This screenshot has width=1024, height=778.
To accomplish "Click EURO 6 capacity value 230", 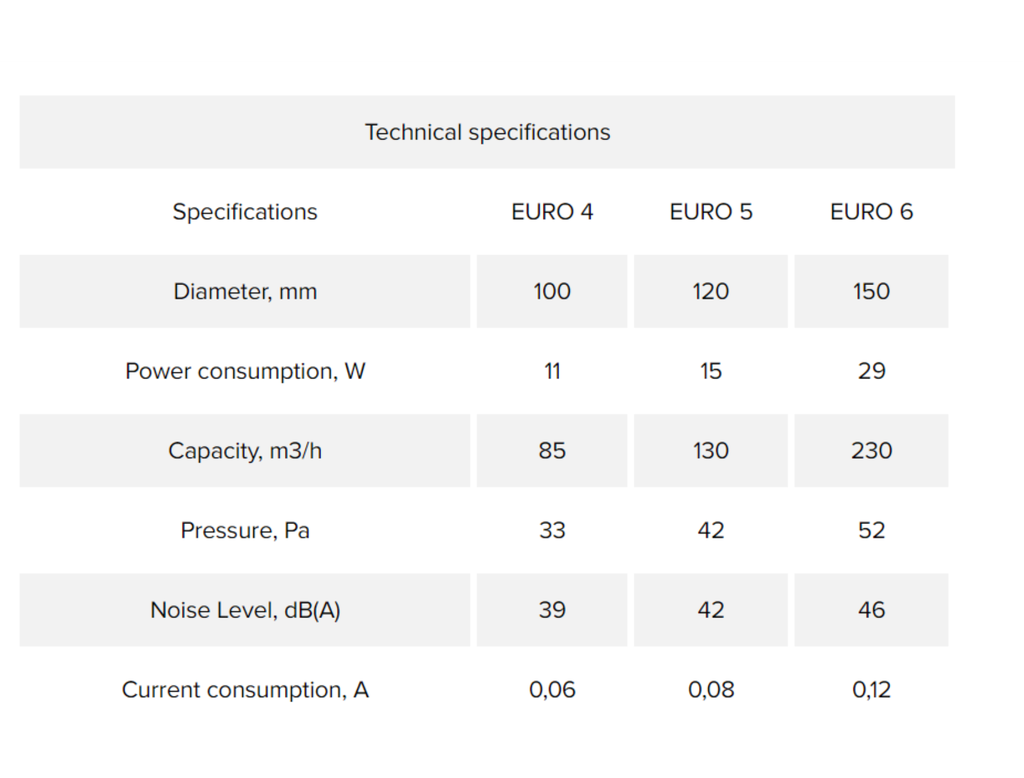I will [871, 451].
